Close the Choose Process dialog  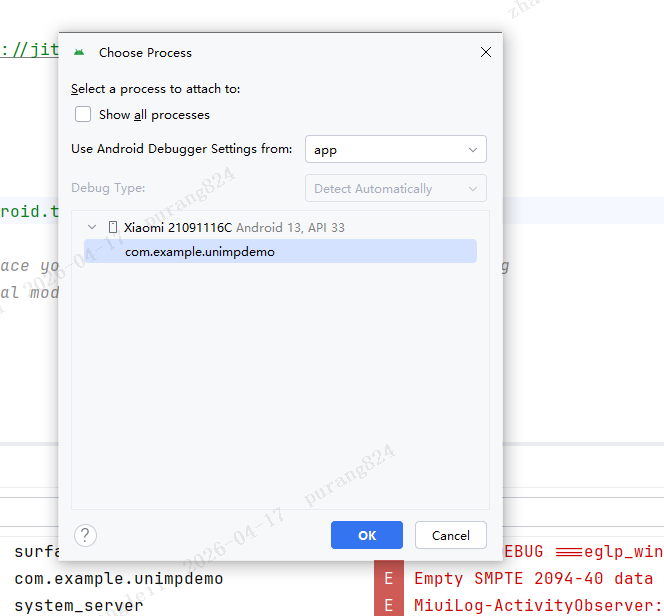(x=486, y=52)
